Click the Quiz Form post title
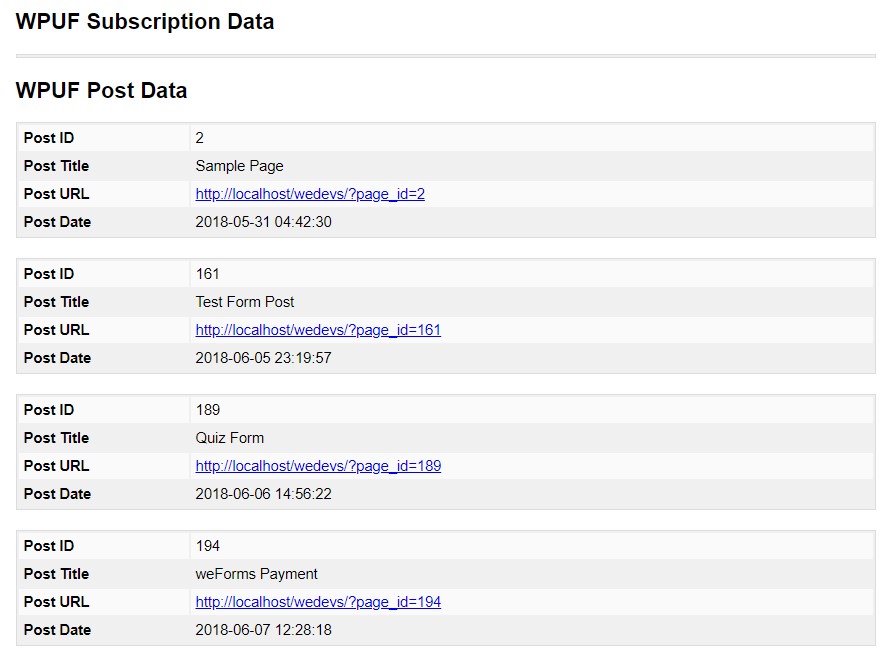Viewport: 890px width, 658px height. coord(229,438)
